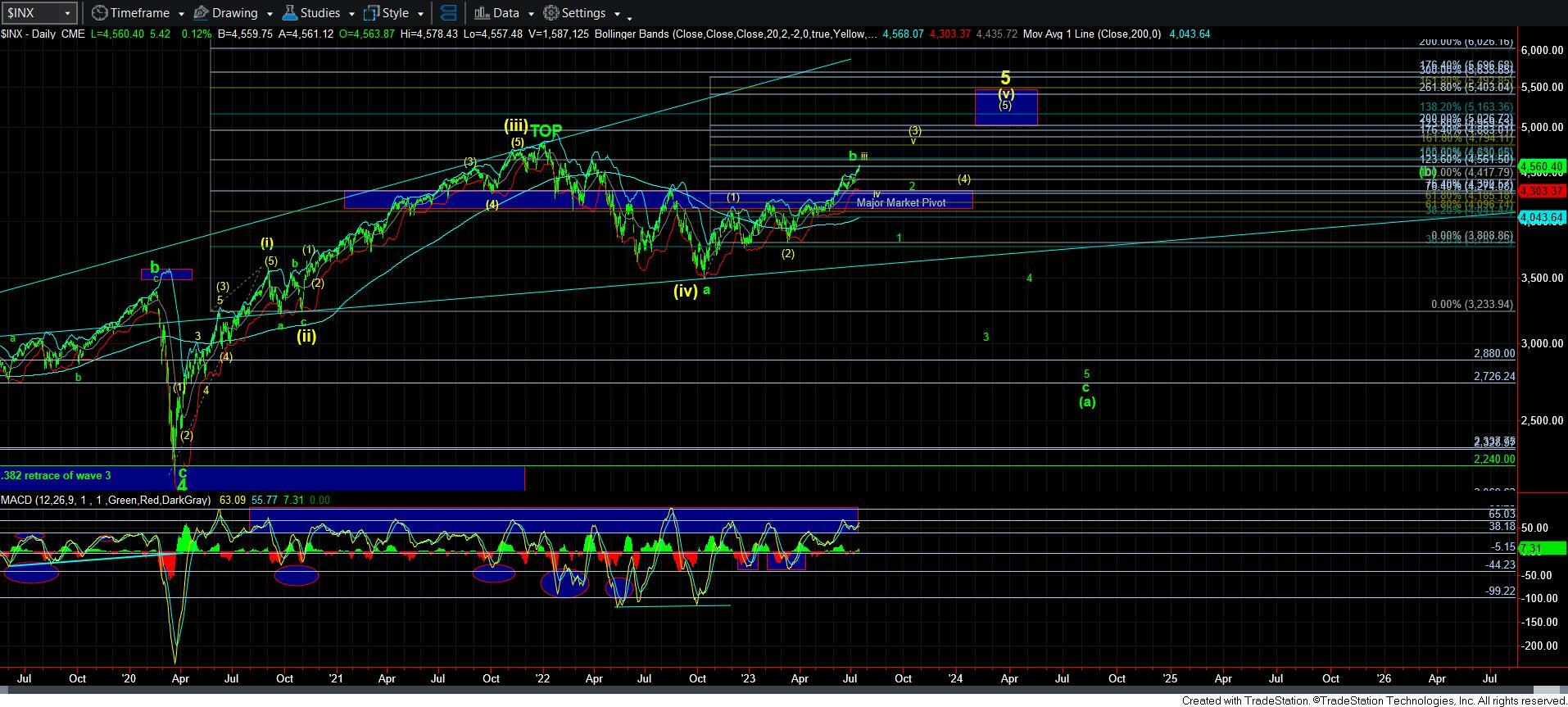
Task: Click the 2,726.24 price level label
Action: coord(1494,377)
